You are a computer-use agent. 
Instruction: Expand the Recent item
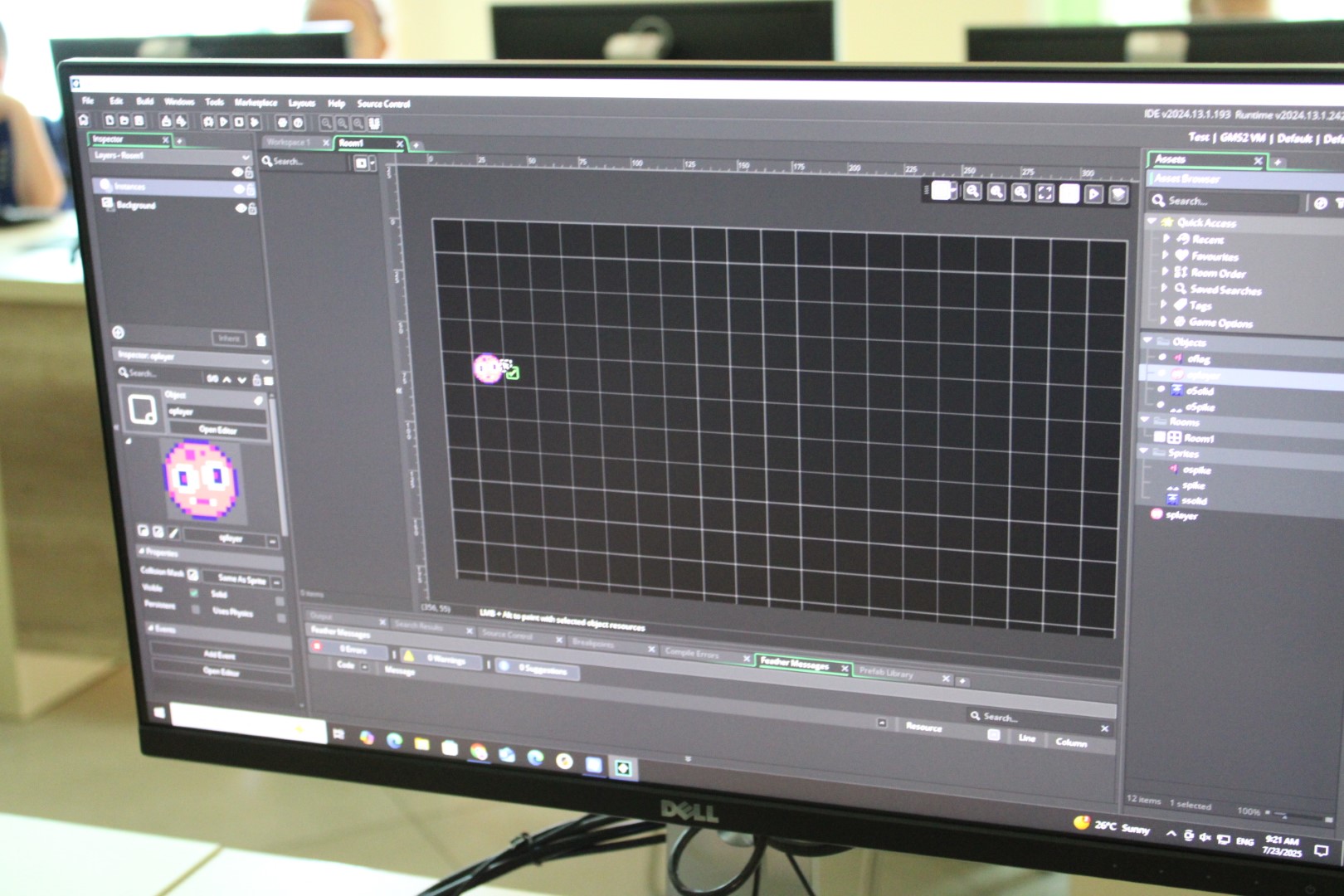(1166, 238)
